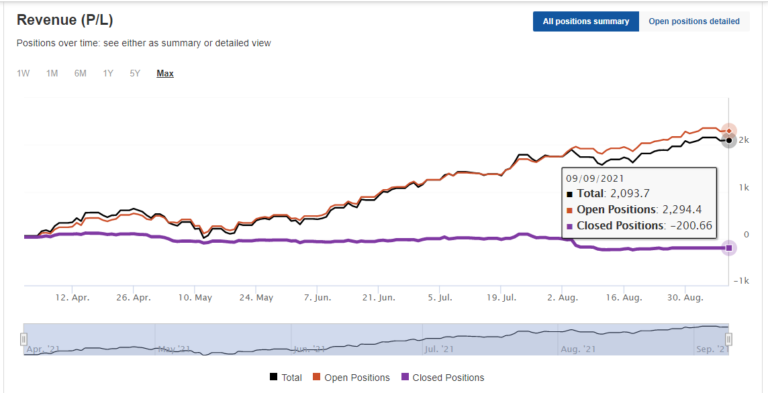Grab the left navigator range handle
The height and width of the screenshot is (393, 768).
24,339
